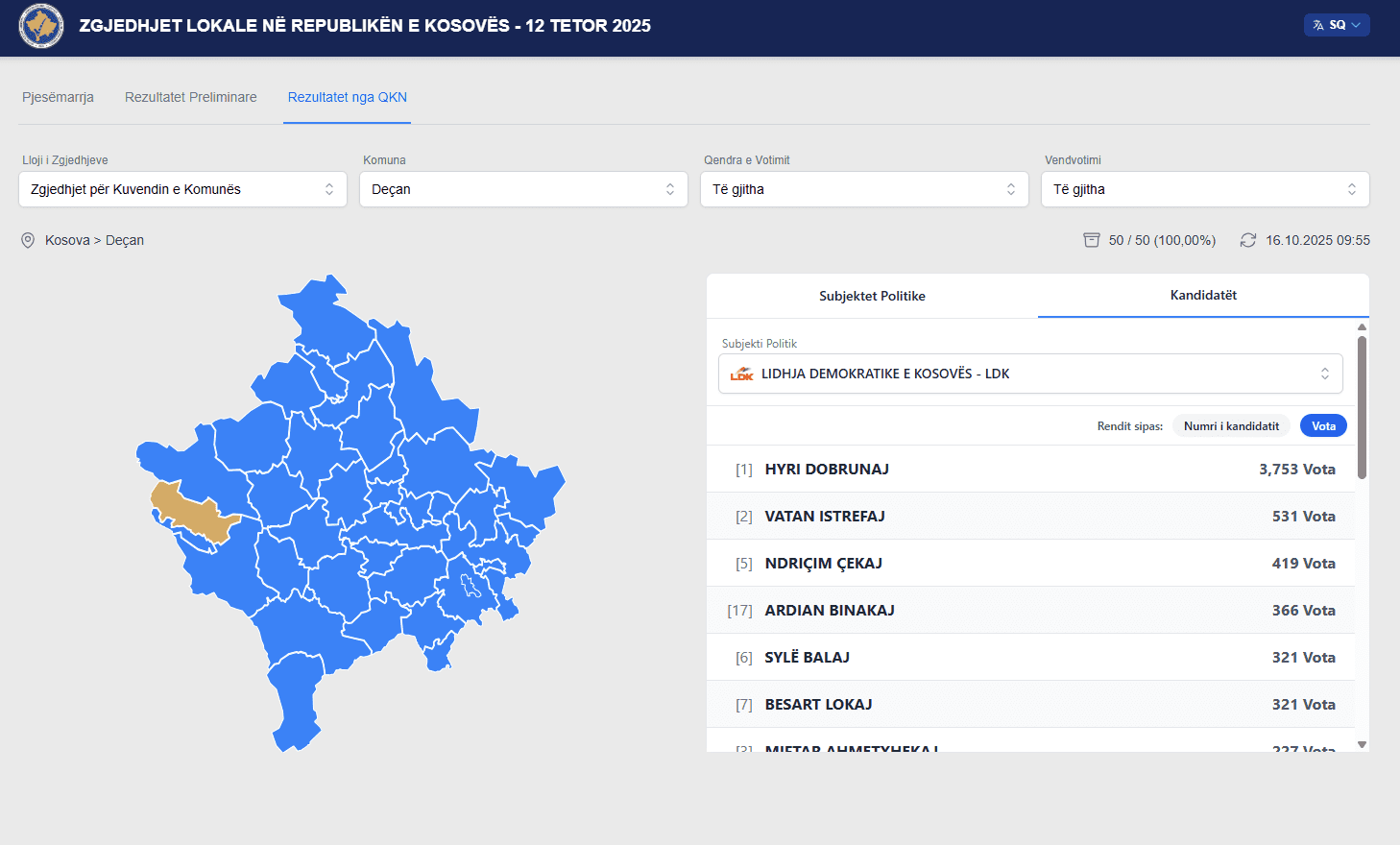Viewport: 1400px width, 845px height.
Task: Open the Lloji i Zgjedhjeve dropdown
Action: tap(182, 189)
